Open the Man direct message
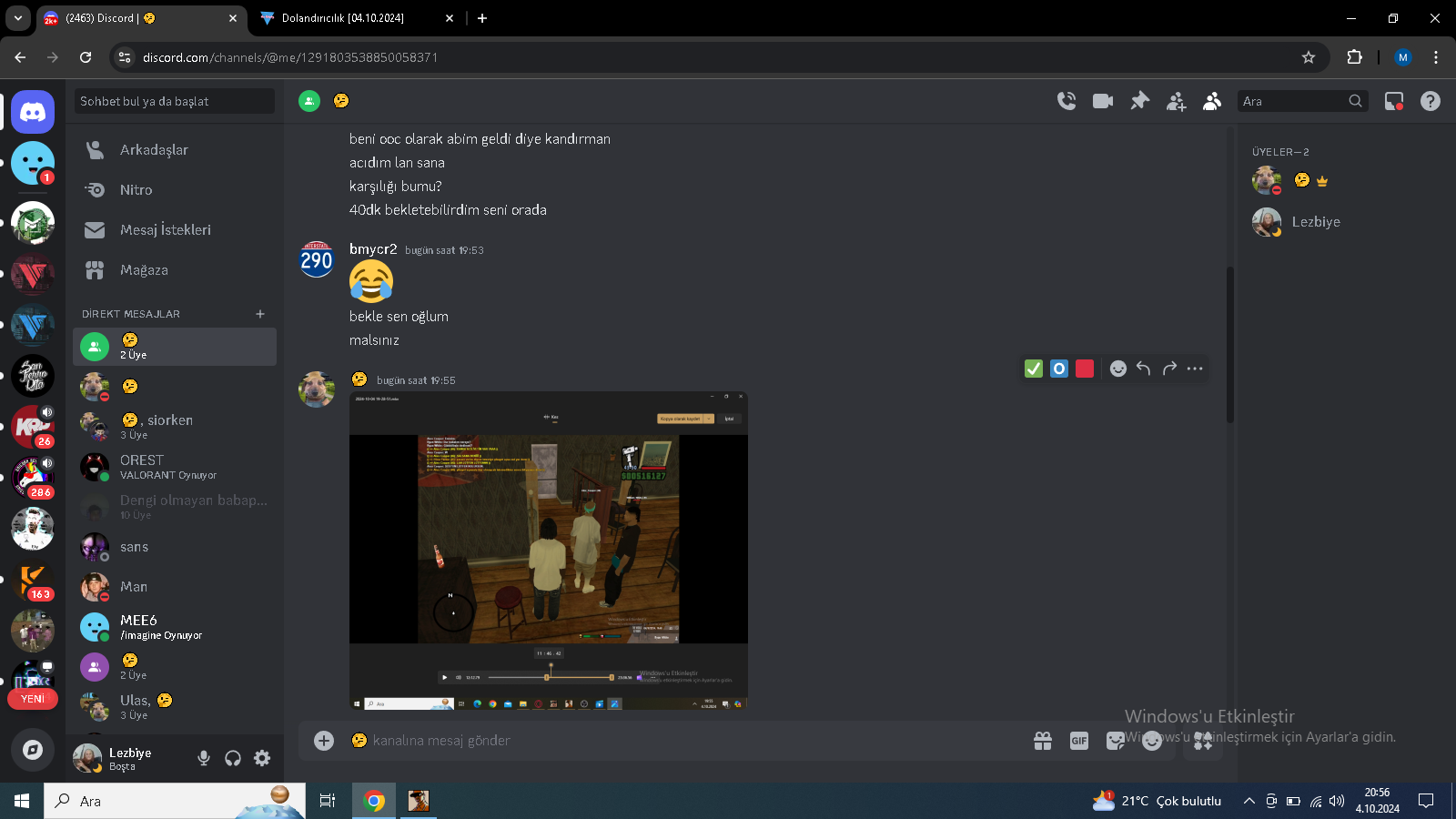1456x819 pixels. pos(175,587)
